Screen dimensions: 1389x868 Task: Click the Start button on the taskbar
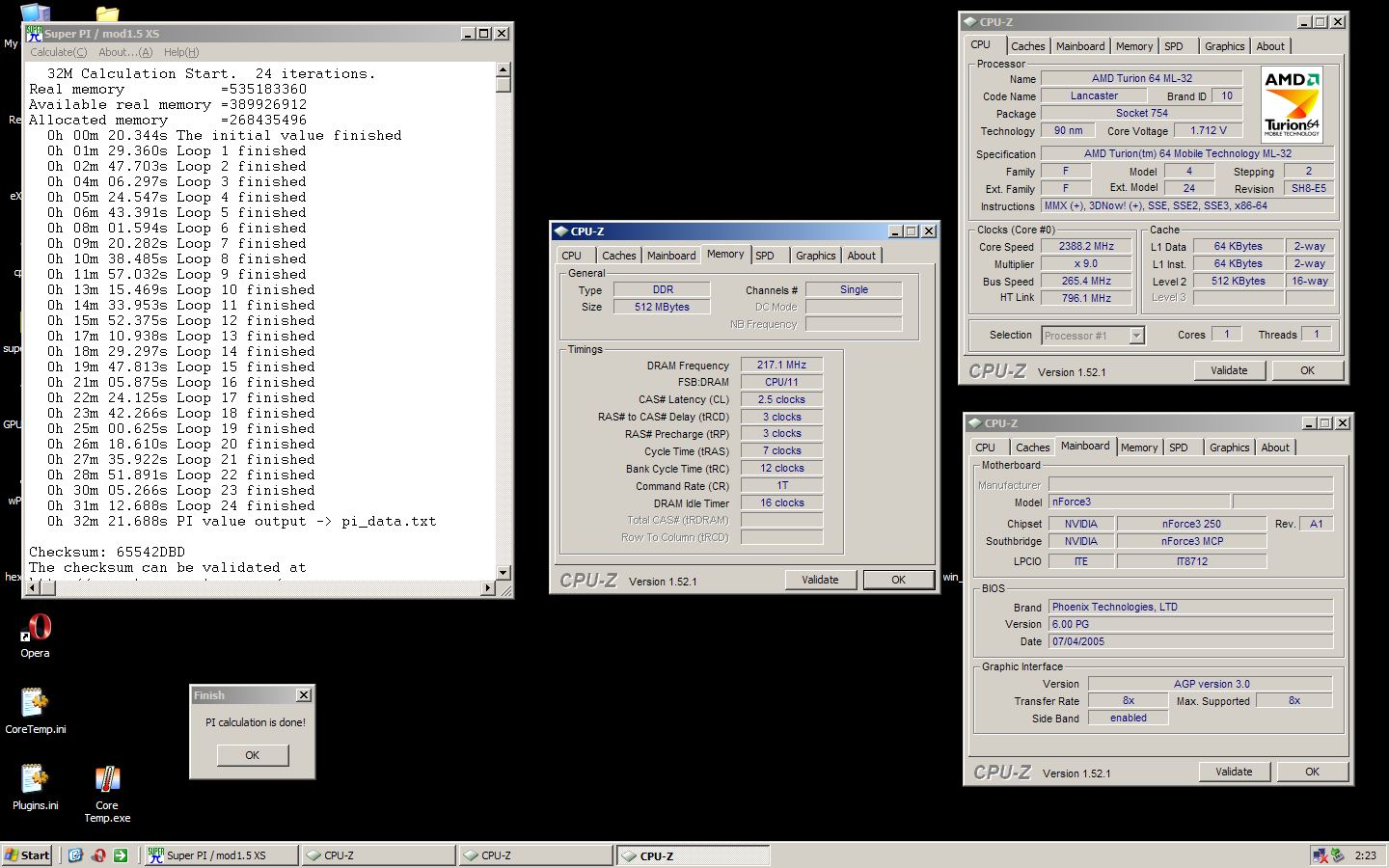27,855
